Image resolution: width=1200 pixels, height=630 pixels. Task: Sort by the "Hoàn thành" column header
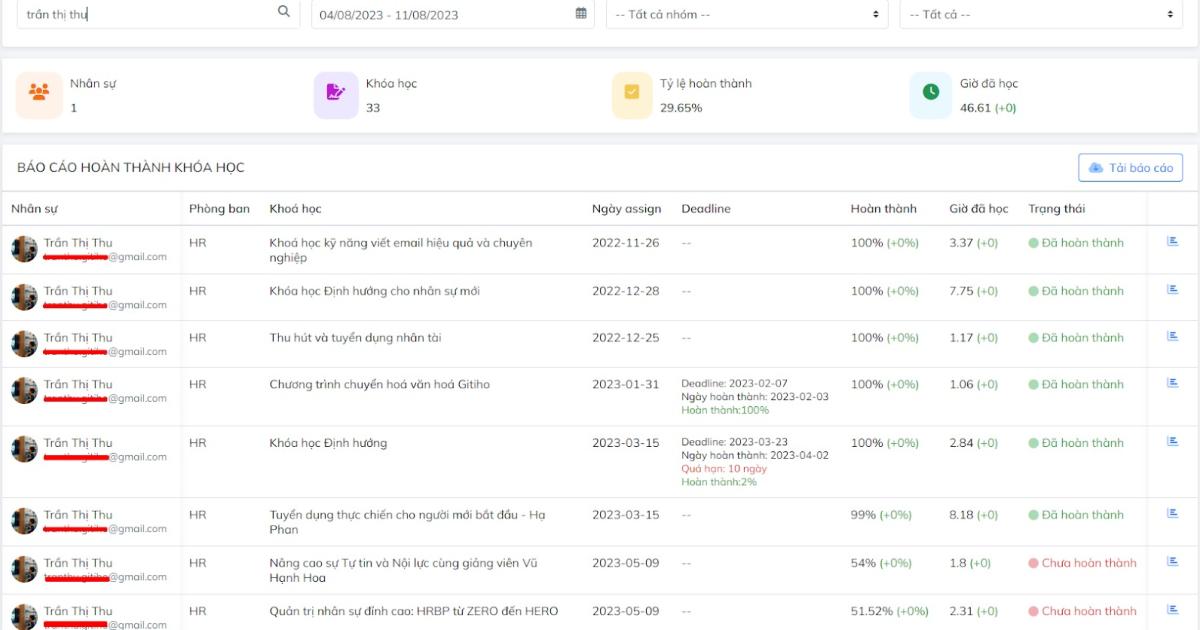(883, 209)
